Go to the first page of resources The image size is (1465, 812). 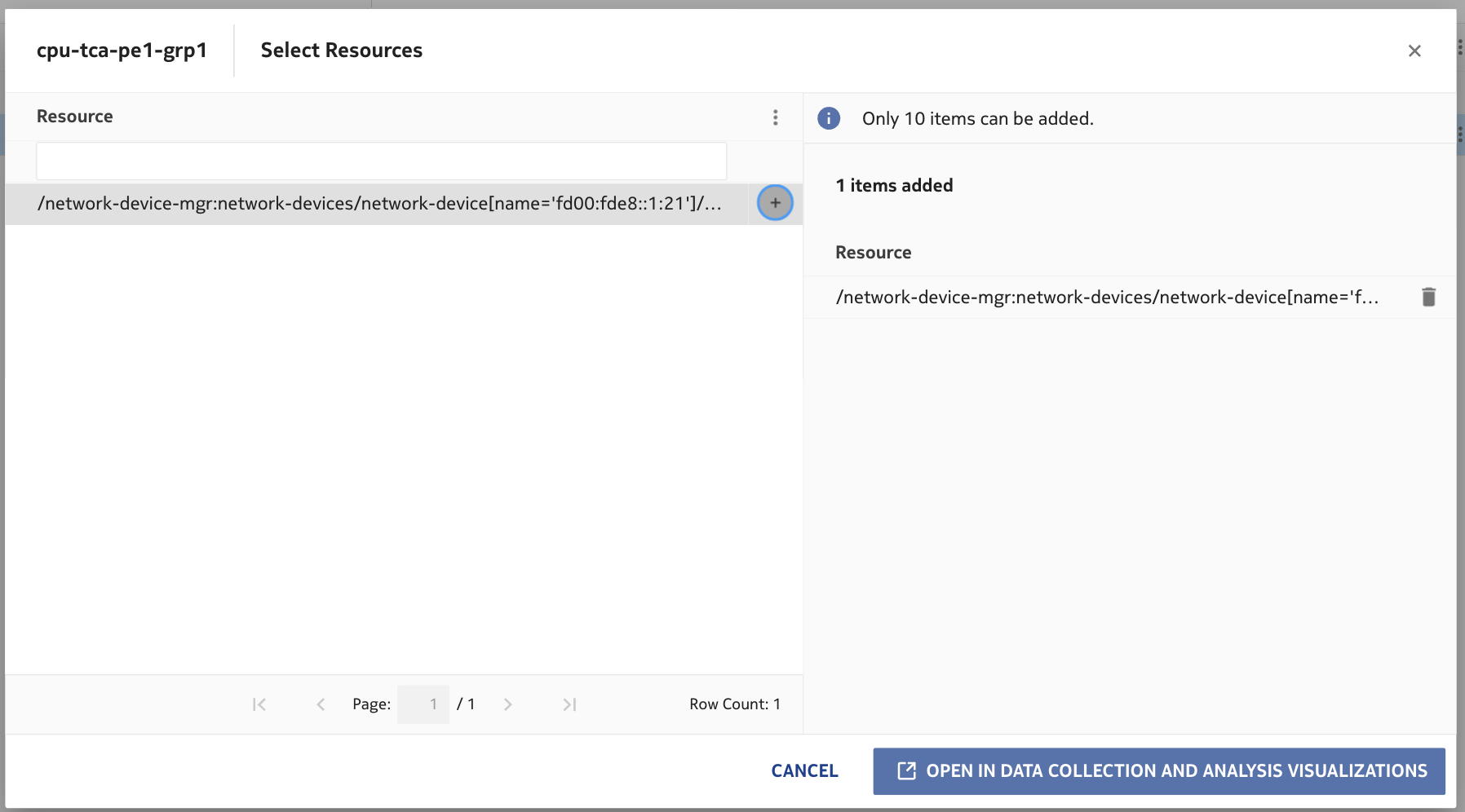tap(259, 704)
